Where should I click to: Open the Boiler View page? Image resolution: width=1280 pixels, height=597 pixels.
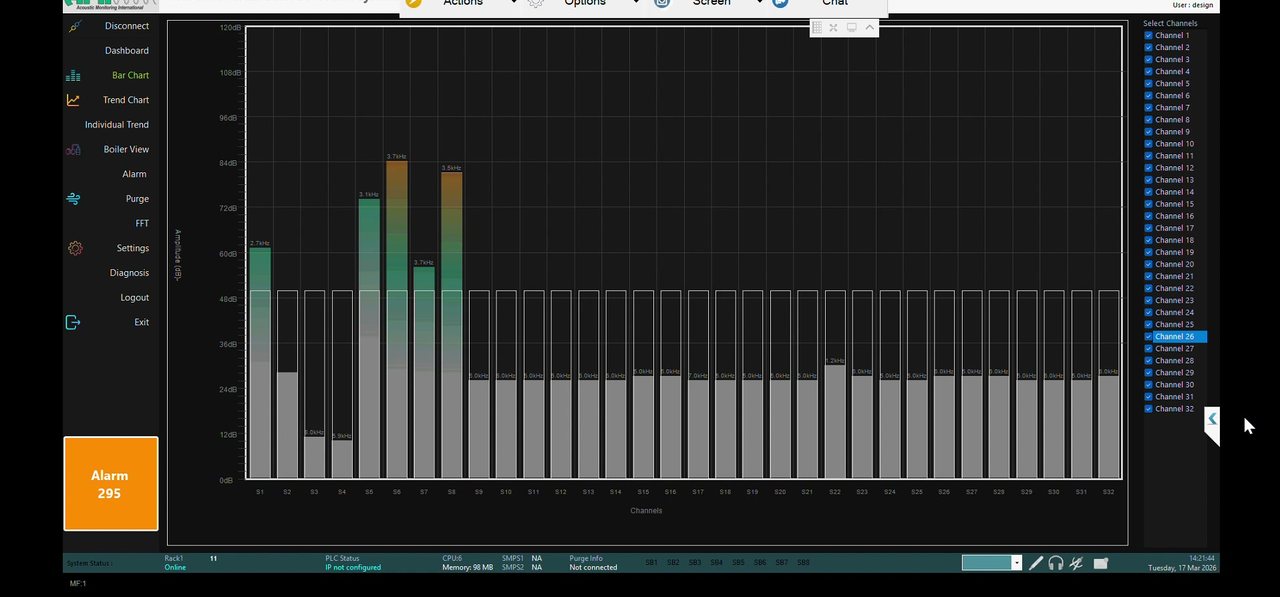coord(126,149)
